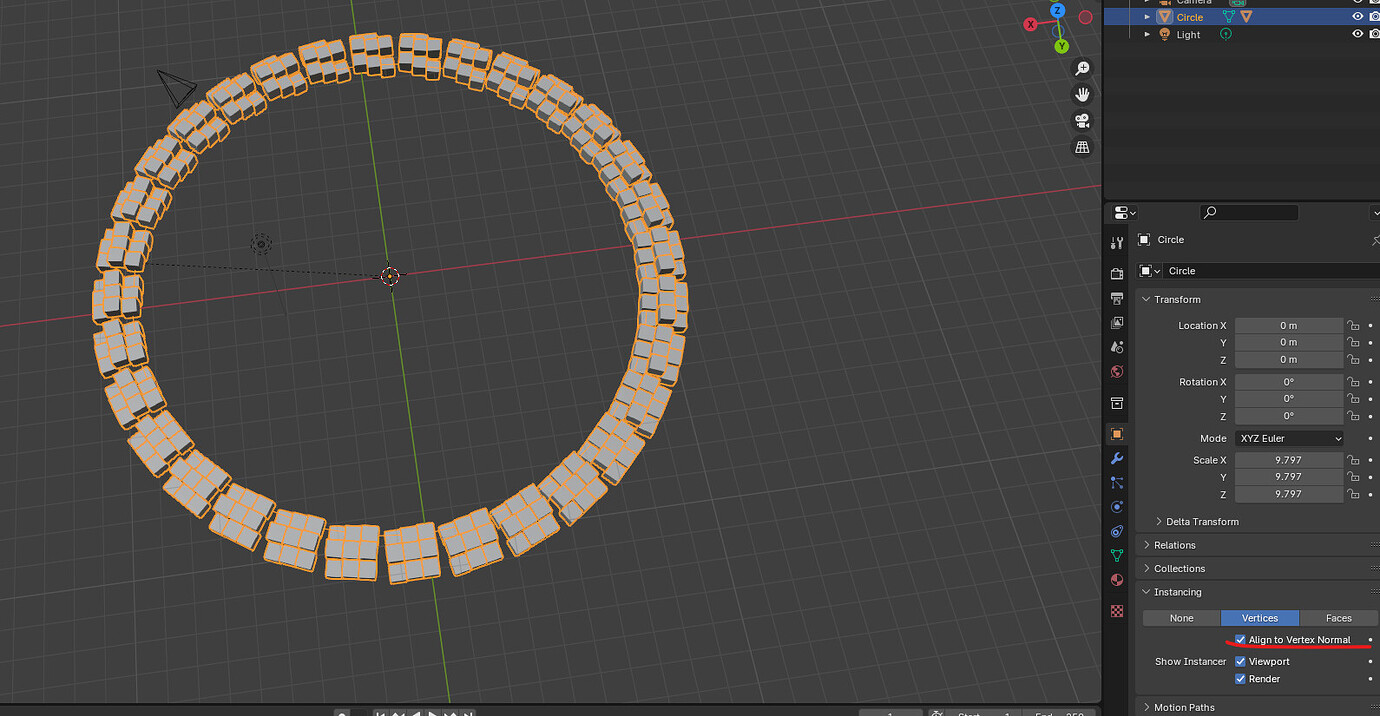1380x716 pixels.
Task: Click the Scale Z 9.797 field
Action: pos(1289,494)
